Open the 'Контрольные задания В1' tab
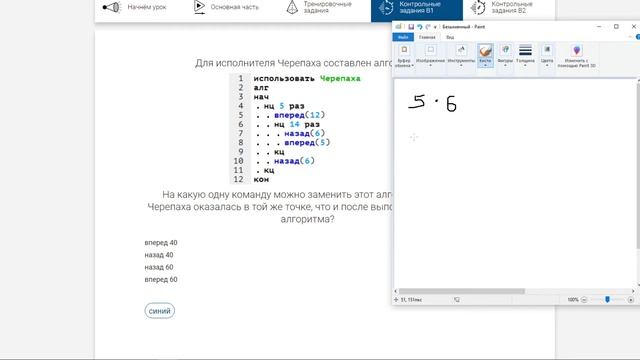 417,9
